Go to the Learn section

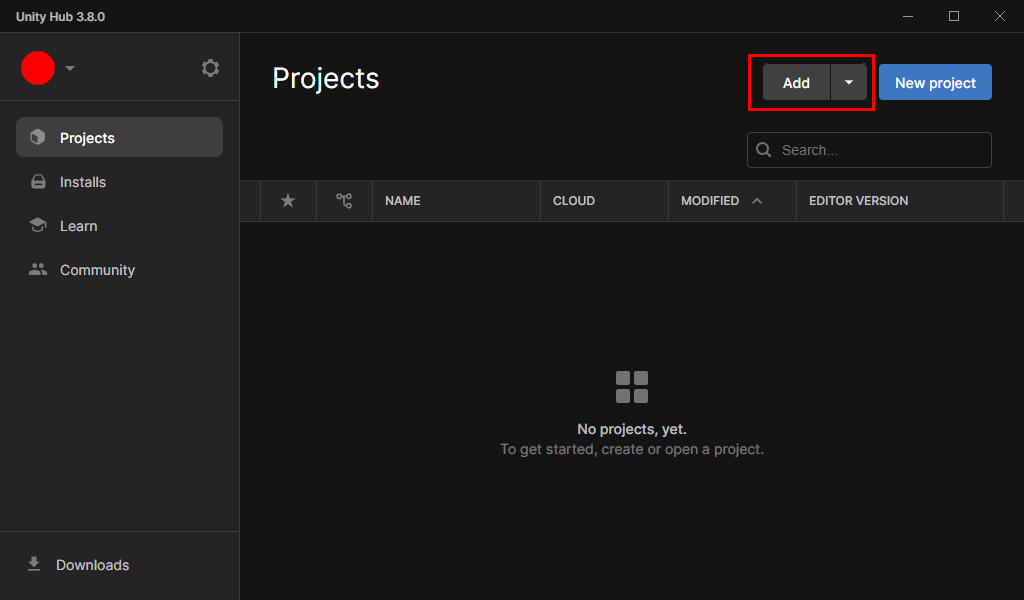coord(120,225)
